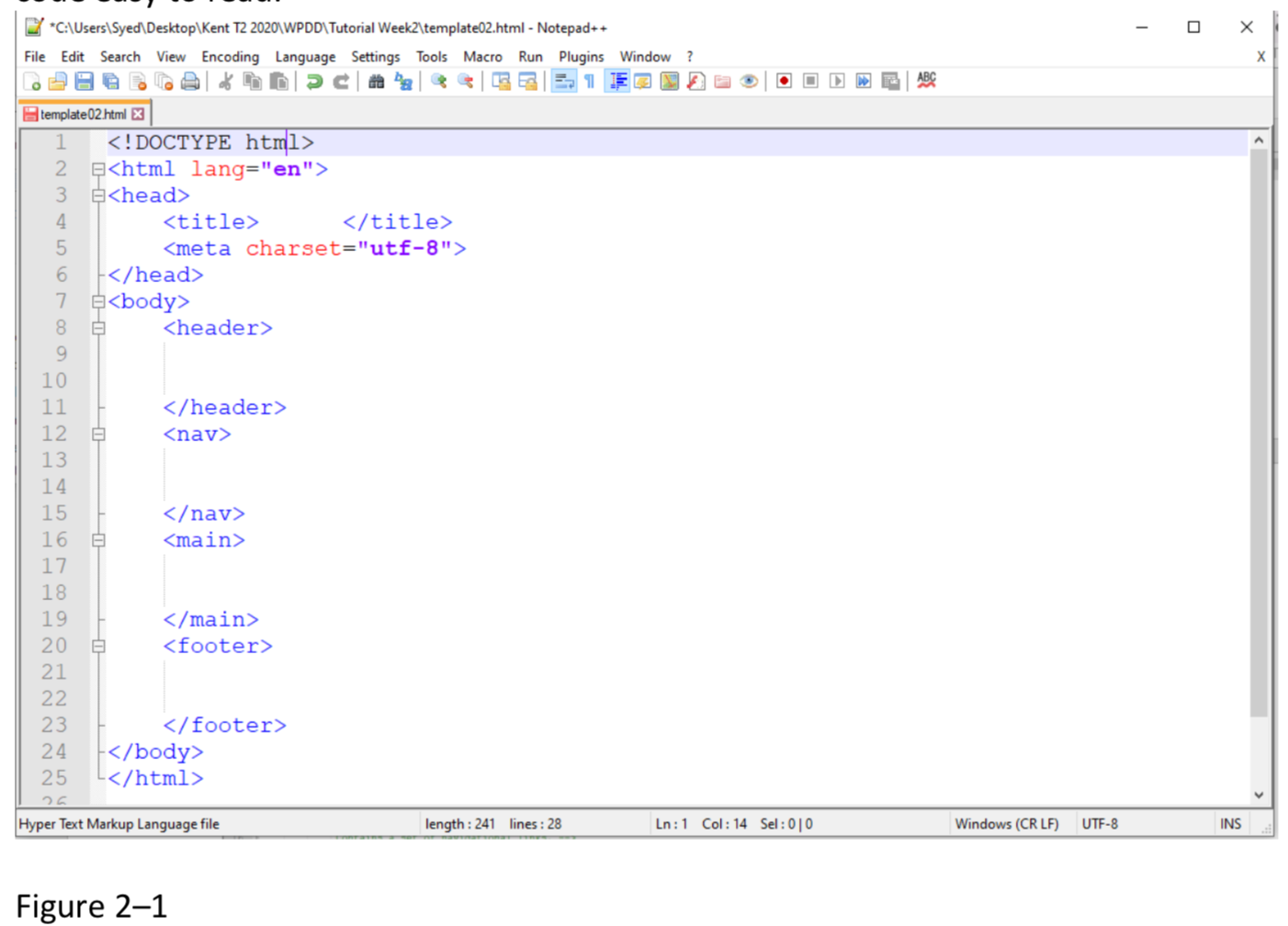
Task: Collapse the head fold marker on line 3
Action: tap(98, 196)
